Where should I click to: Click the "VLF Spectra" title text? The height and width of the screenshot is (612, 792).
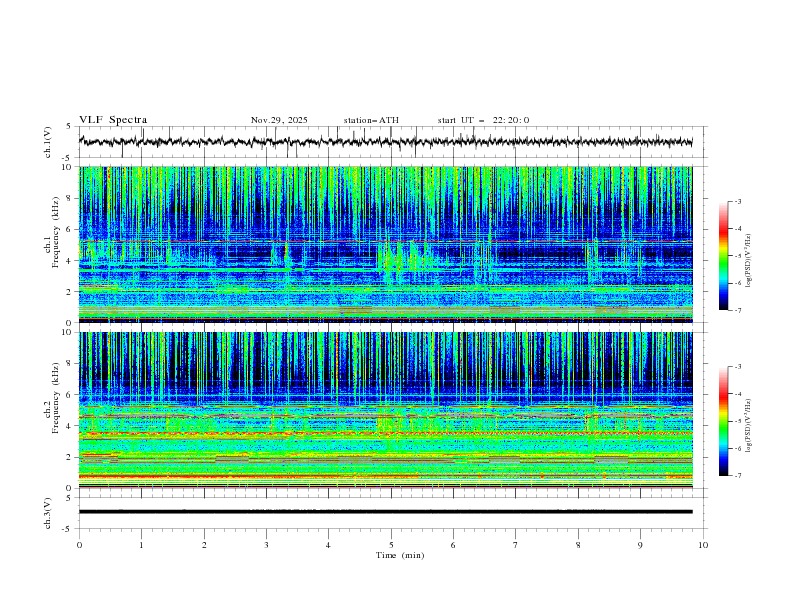113,120
